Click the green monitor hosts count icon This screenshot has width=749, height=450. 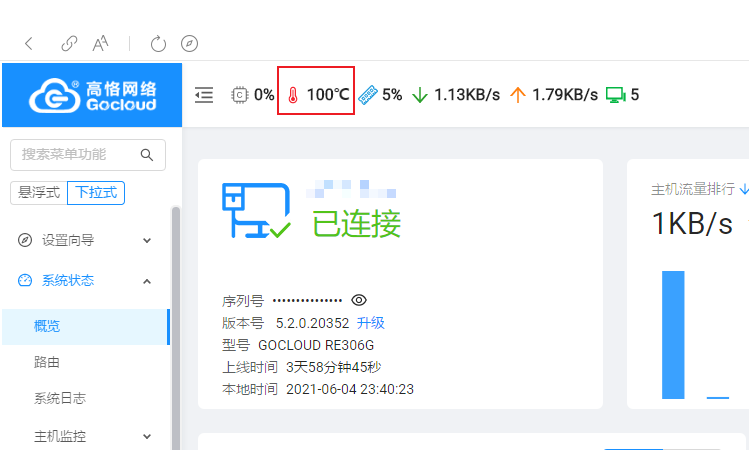616,95
